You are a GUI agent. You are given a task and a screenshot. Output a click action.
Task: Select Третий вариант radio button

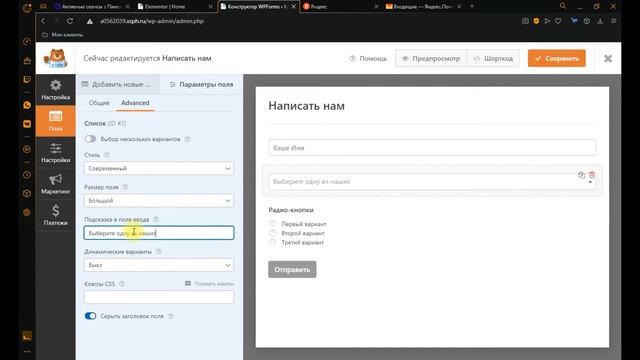tap(272, 242)
